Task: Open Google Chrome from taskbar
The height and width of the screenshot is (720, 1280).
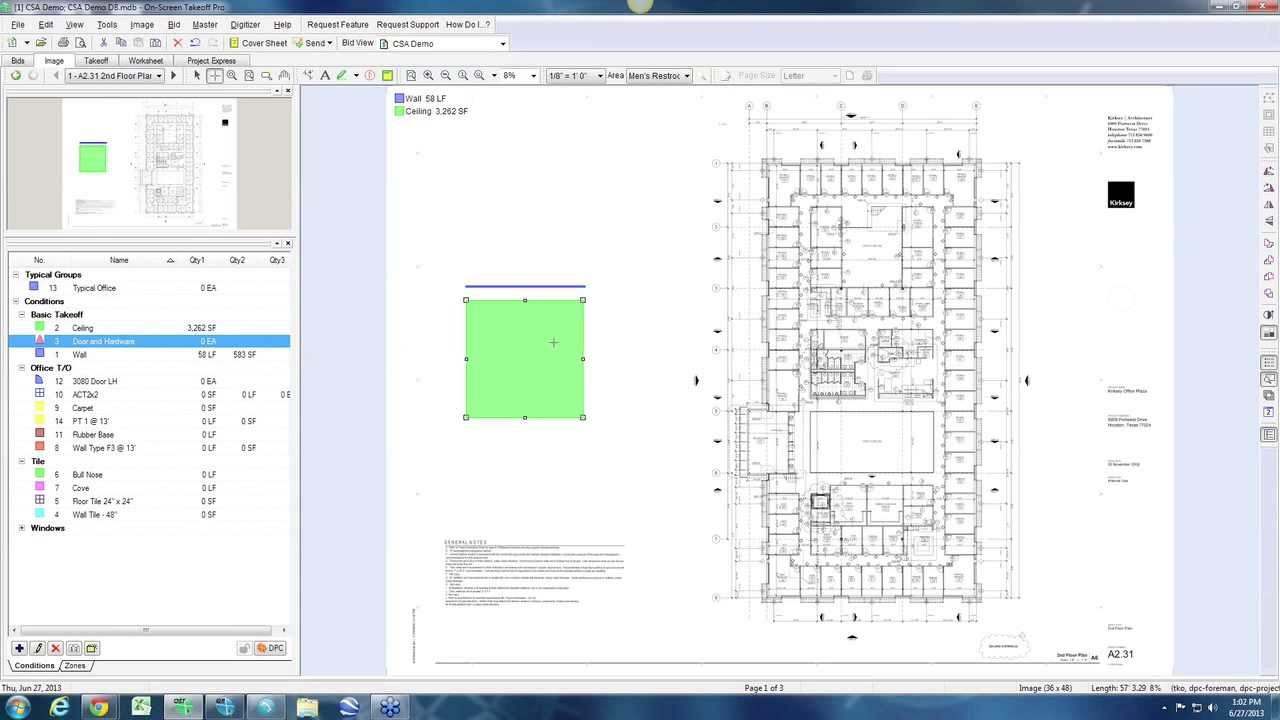Action: pyautogui.click(x=99, y=707)
